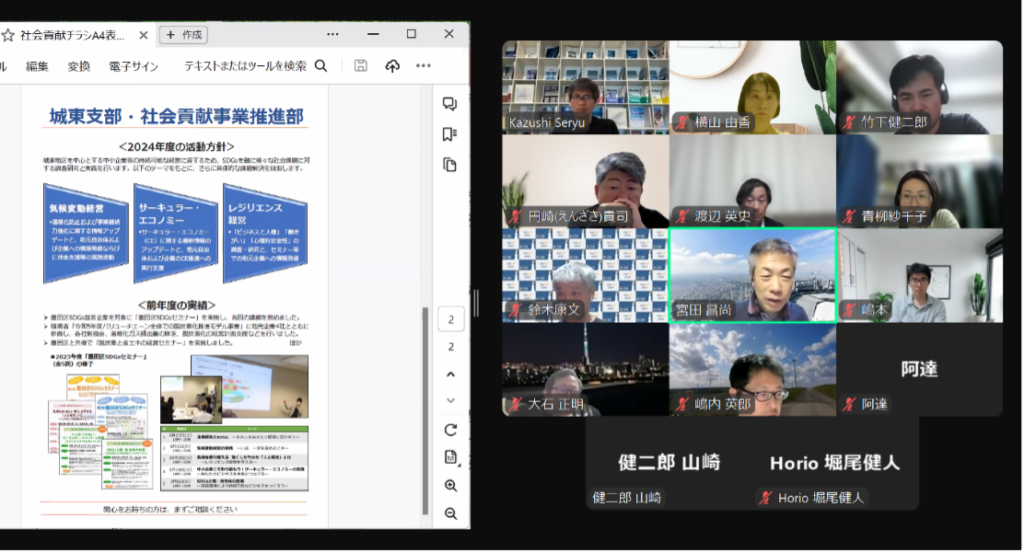Click muted mic icon beside Horio 堀尾健人

tap(766, 498)
